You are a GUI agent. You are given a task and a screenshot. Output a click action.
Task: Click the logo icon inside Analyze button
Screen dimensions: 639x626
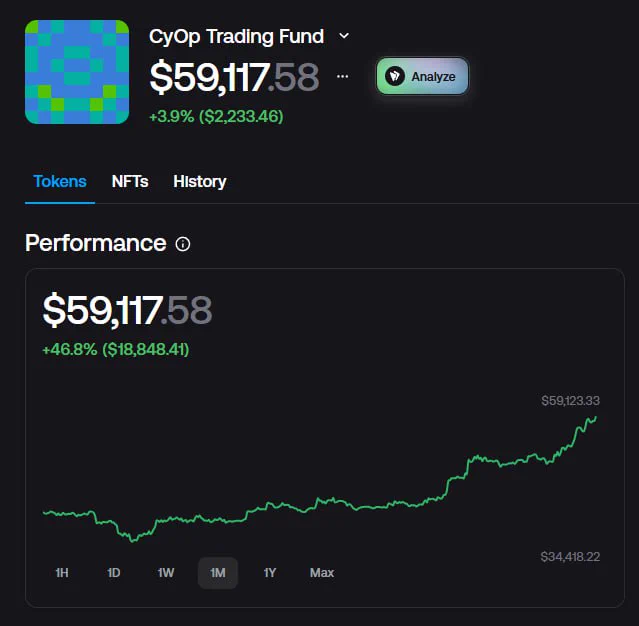coord(394,76)
